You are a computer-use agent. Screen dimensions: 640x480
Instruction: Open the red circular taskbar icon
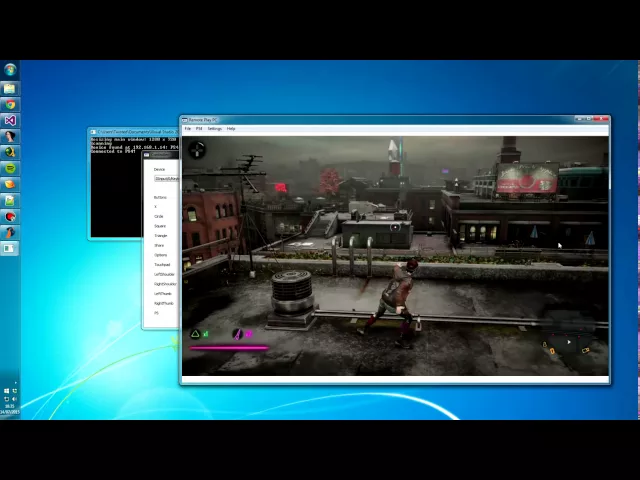10,216
